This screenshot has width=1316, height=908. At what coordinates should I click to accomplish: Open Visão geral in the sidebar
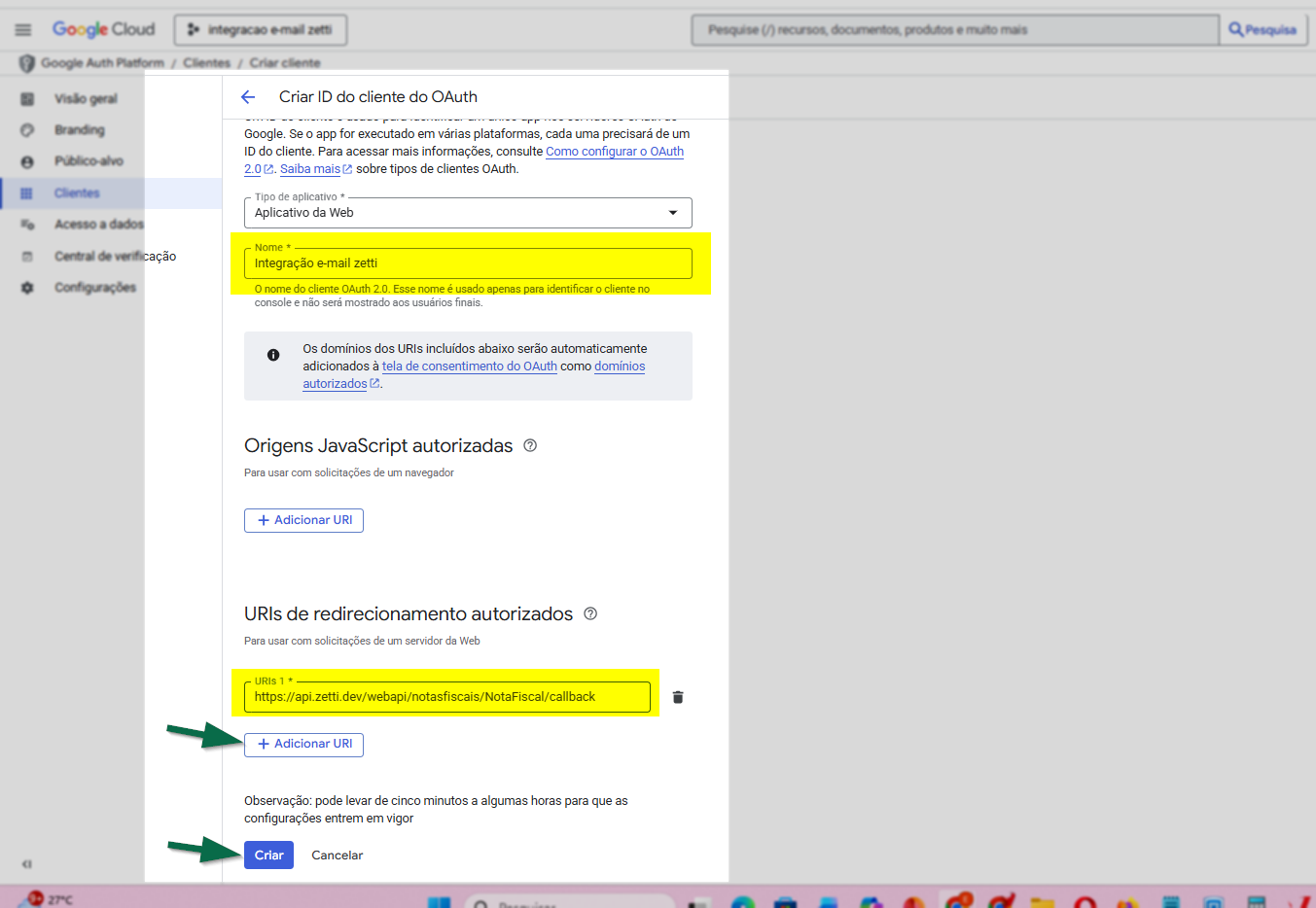pos(86,99)
